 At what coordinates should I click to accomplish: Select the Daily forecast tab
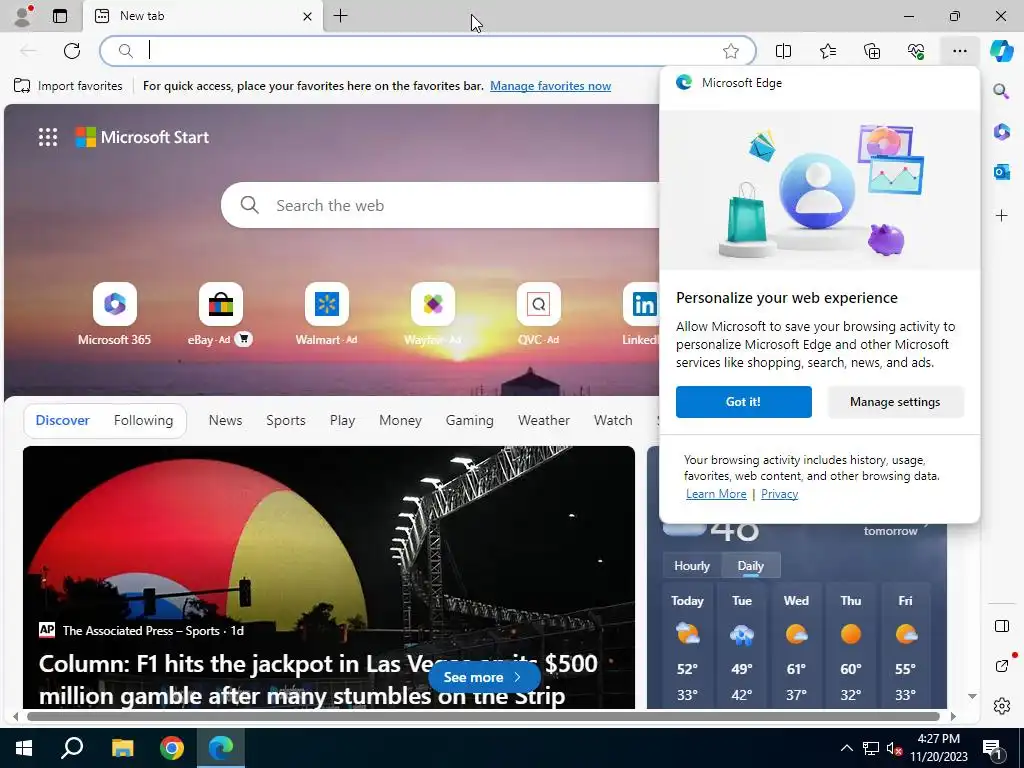(750, 566)
